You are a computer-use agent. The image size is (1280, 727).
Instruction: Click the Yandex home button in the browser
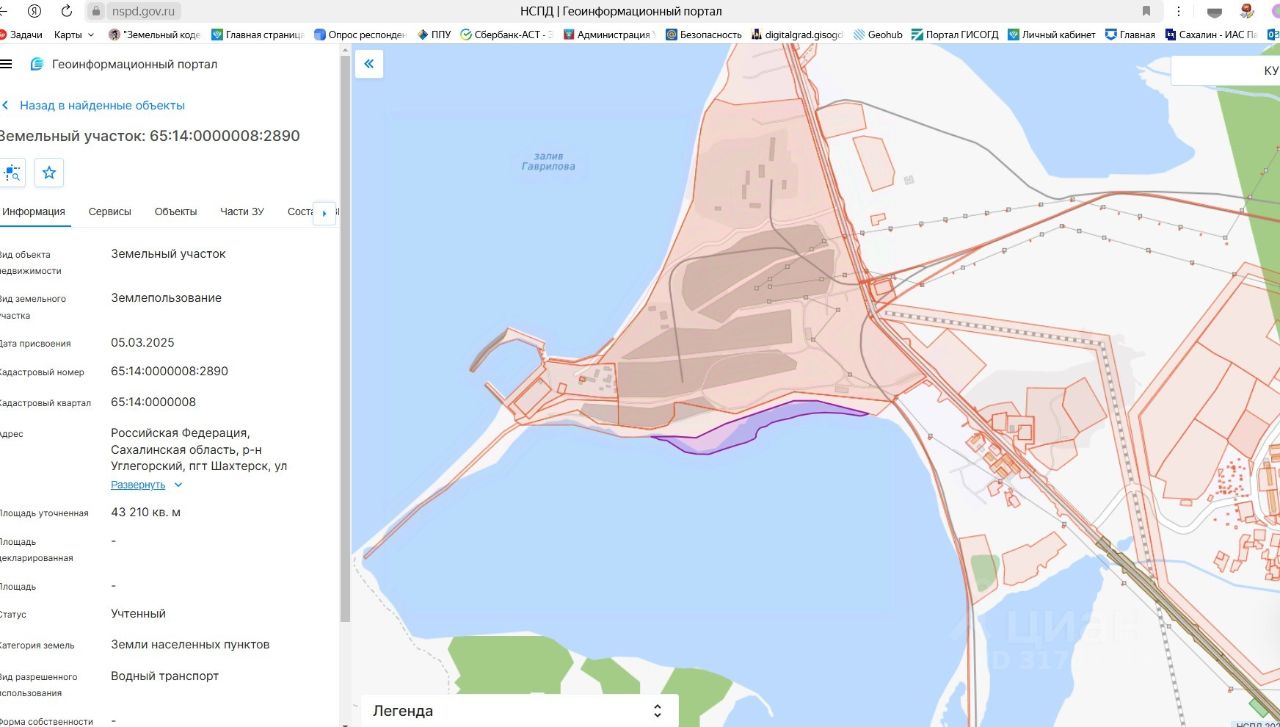coord(35,11)
